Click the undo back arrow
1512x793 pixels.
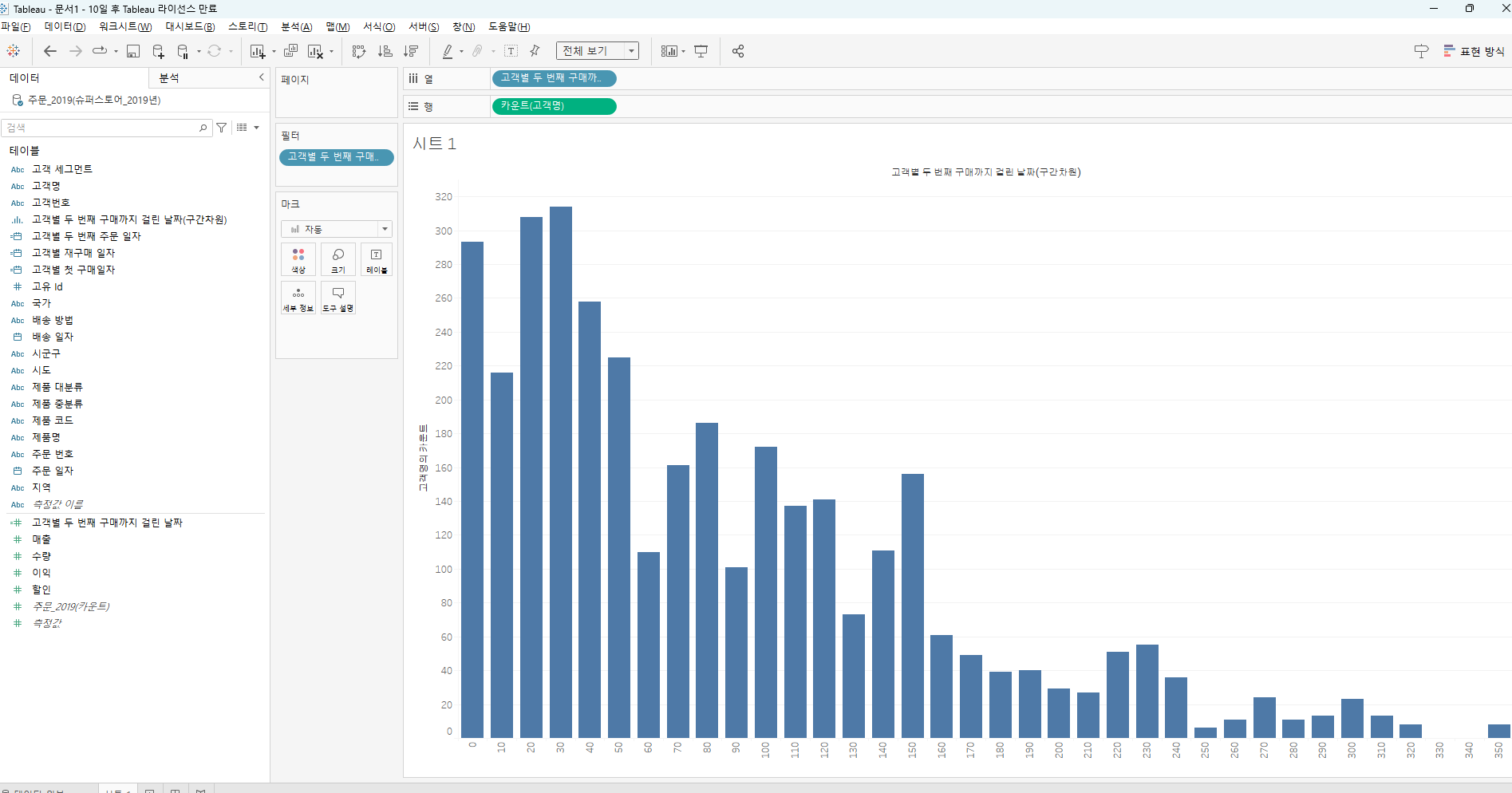pyautogui.click(x=50, y=51)
